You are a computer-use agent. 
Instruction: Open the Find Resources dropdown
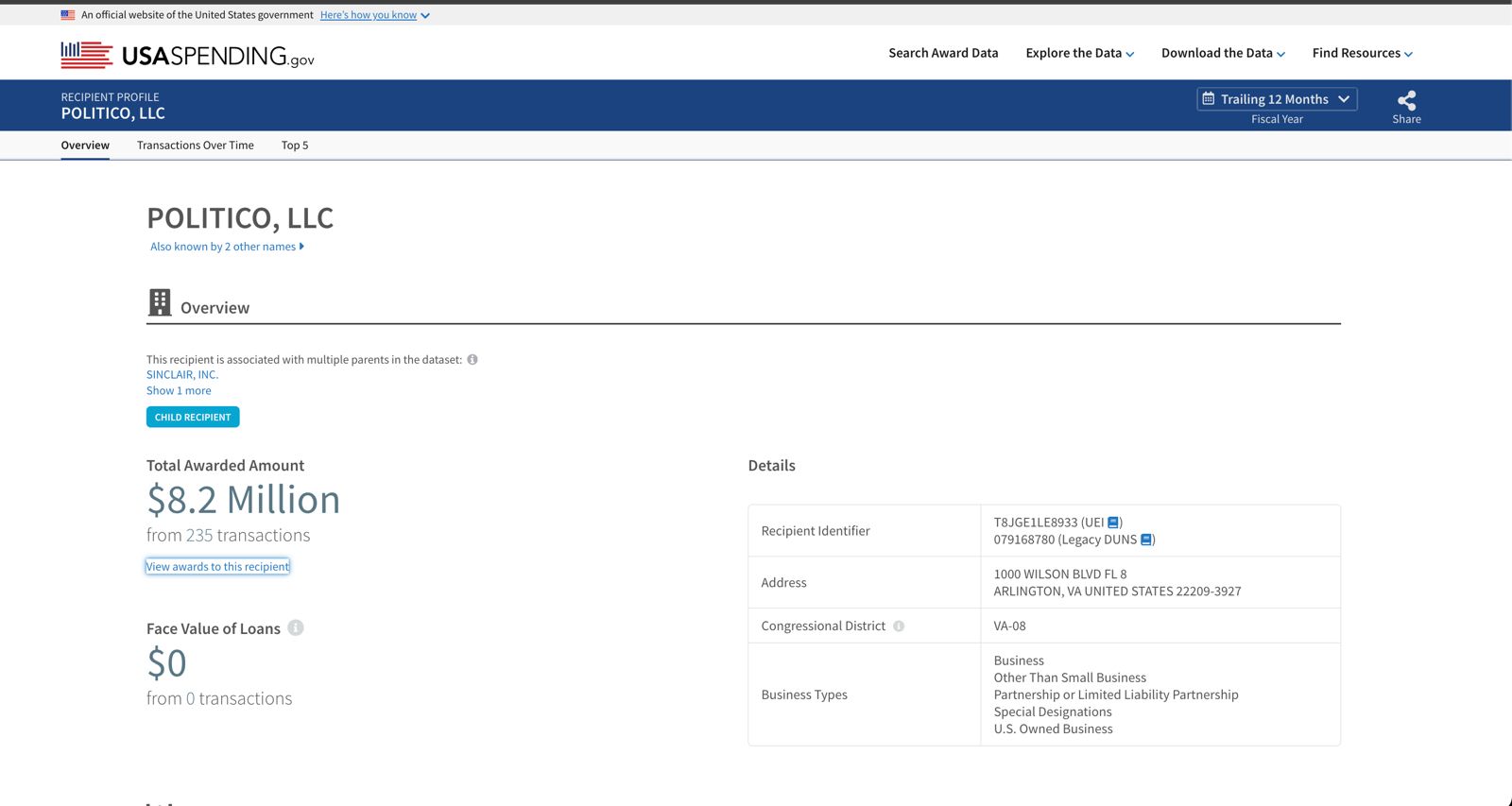(1362, 53)
